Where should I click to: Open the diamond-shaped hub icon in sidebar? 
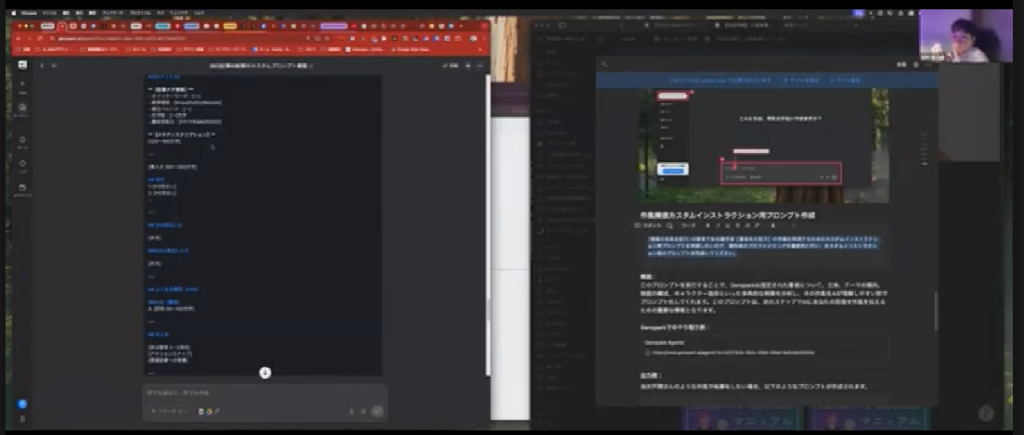click(22, 164)
